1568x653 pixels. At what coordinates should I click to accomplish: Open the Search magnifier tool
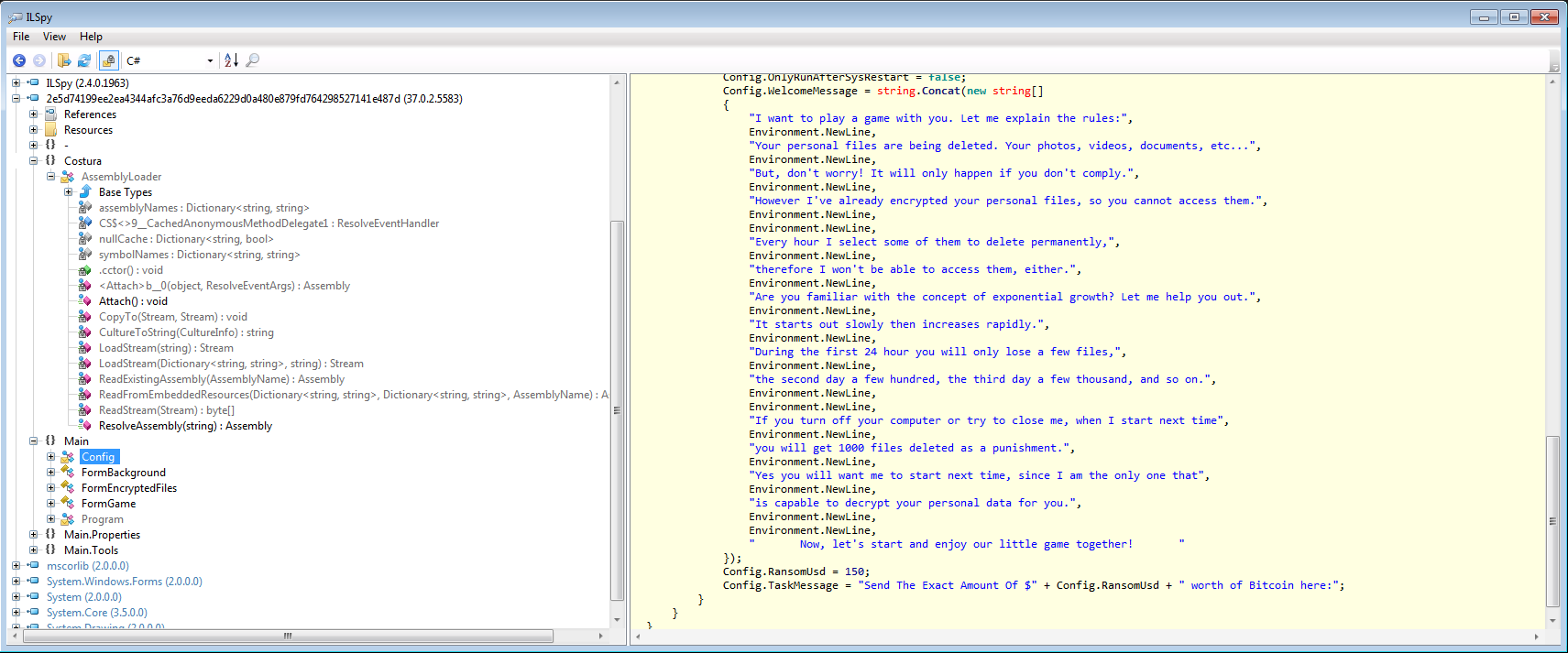253,60
